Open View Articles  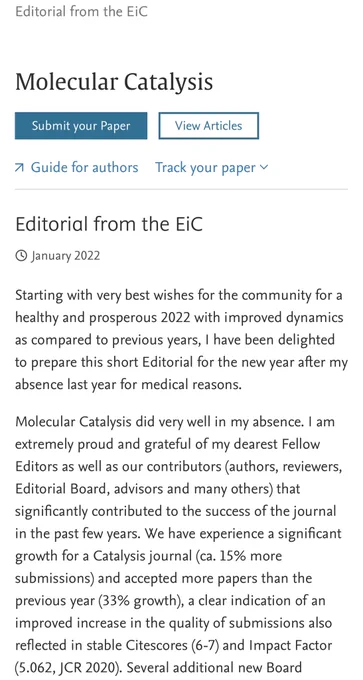209,126
